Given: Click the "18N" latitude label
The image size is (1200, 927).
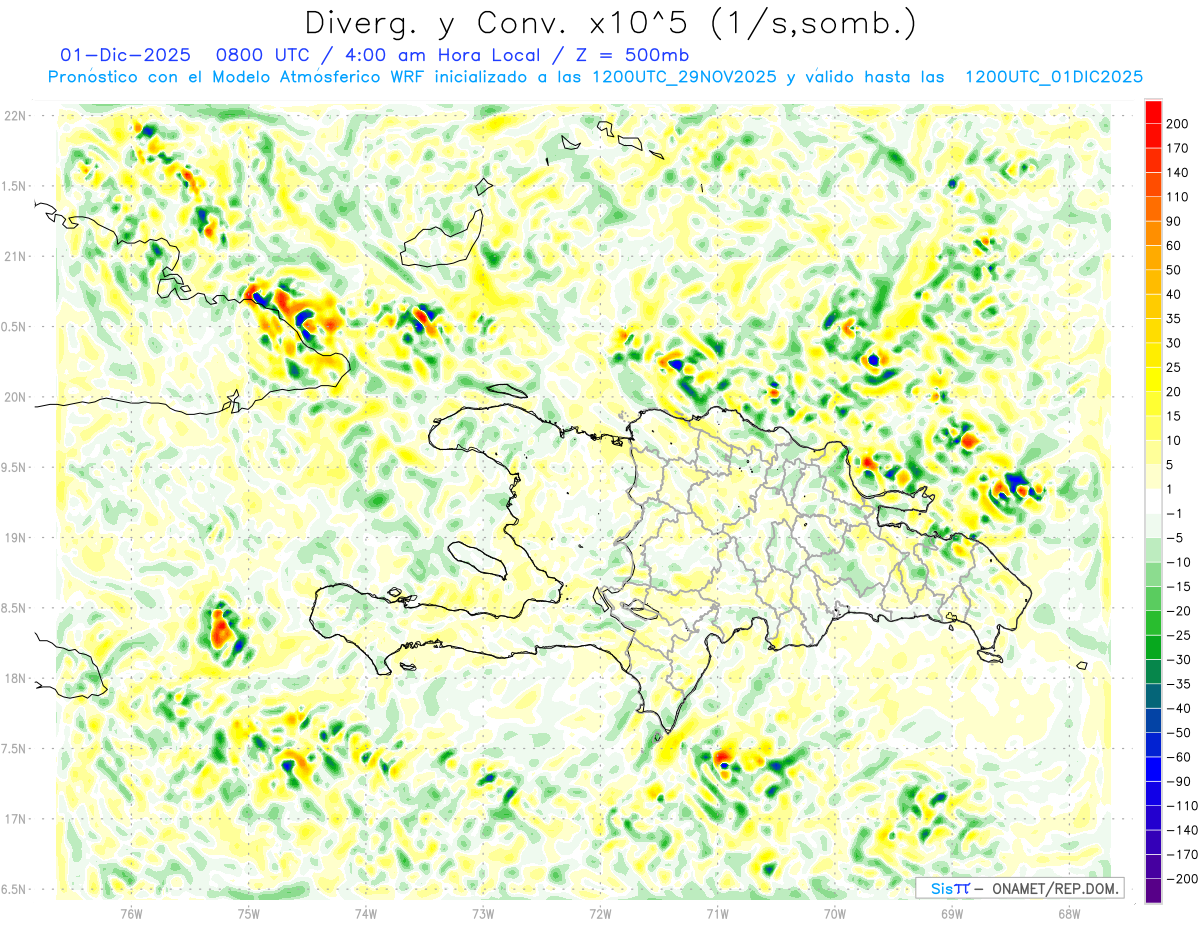Looking at the screenshot, I should tap(17, 678).
